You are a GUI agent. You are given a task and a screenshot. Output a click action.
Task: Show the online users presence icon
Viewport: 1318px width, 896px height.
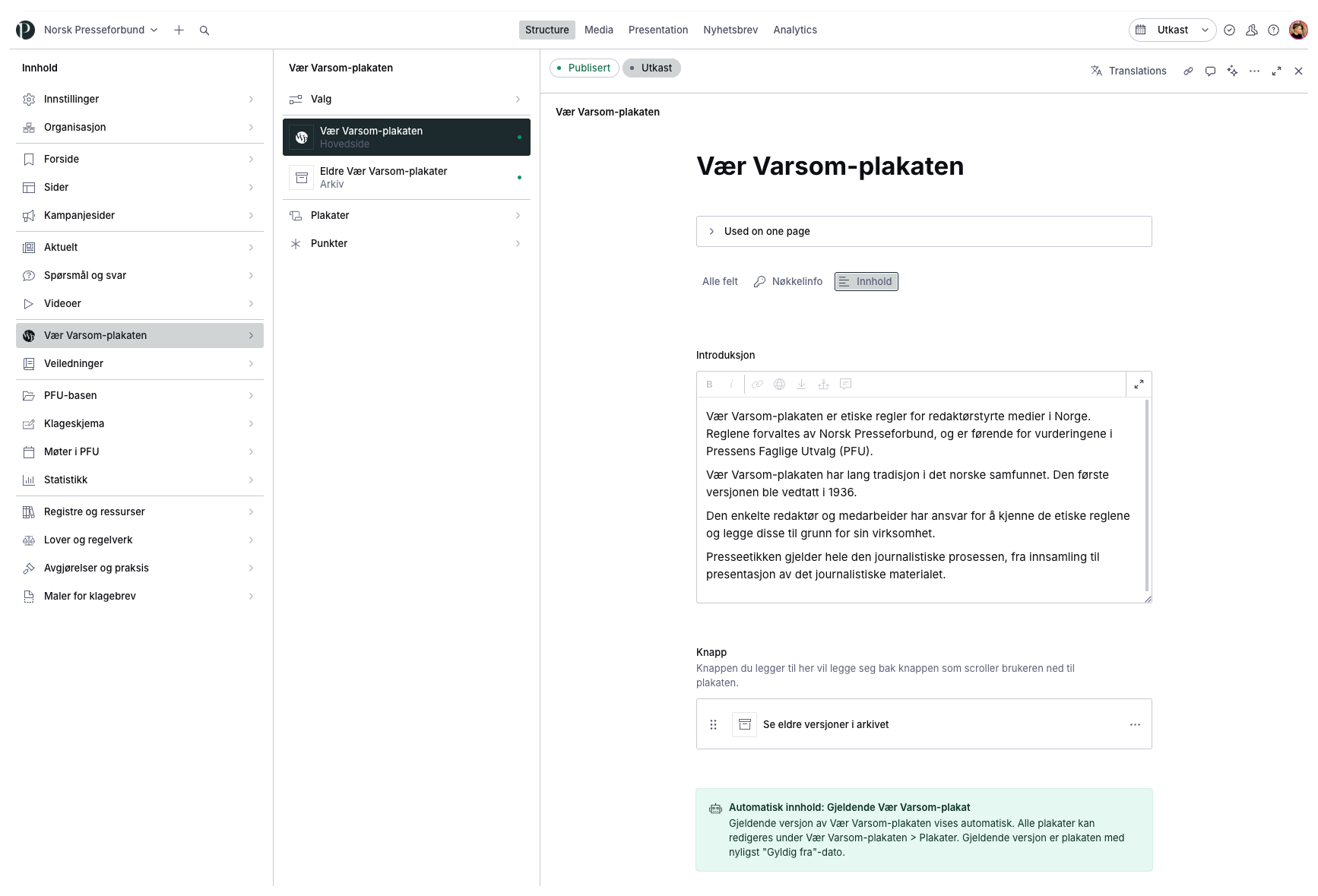coord(1251,30)
